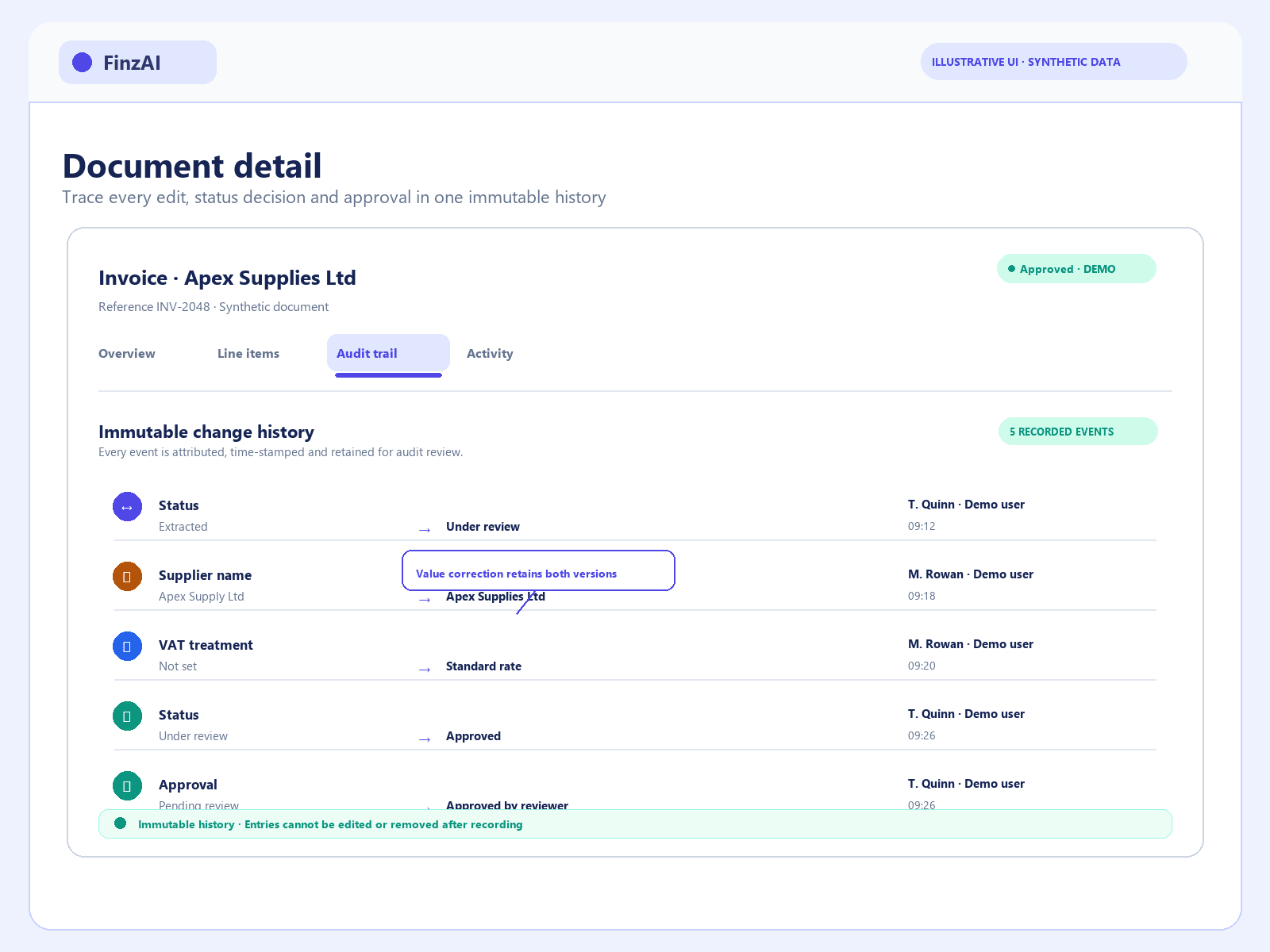1270x952 pixels.
Task: Click the Status Under review event icon
Action: pyautogui.click(x=127, y=716)
